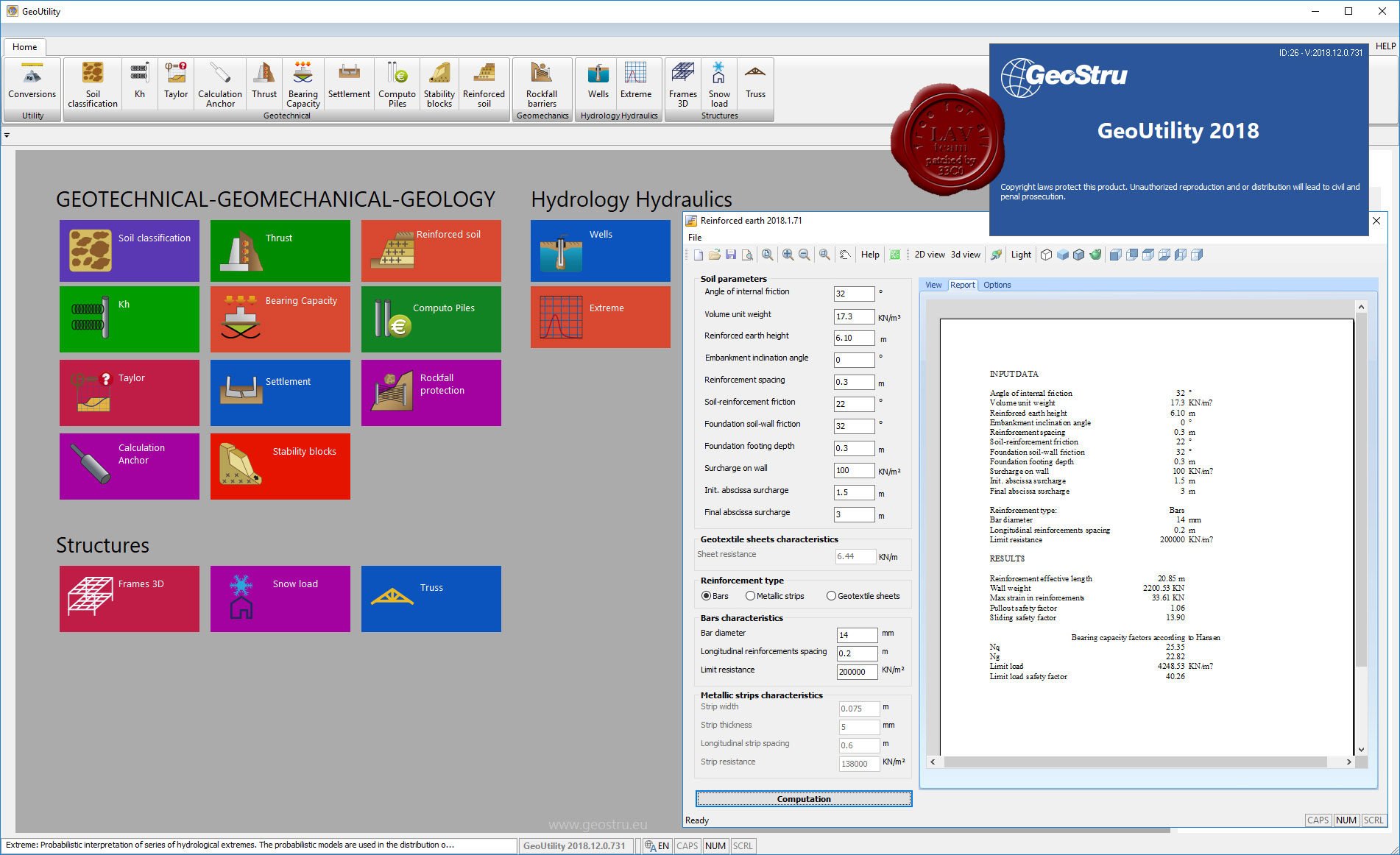1400x855 pixels.
Task: Switch to 2D view
Action: click(x=930, y=255)
